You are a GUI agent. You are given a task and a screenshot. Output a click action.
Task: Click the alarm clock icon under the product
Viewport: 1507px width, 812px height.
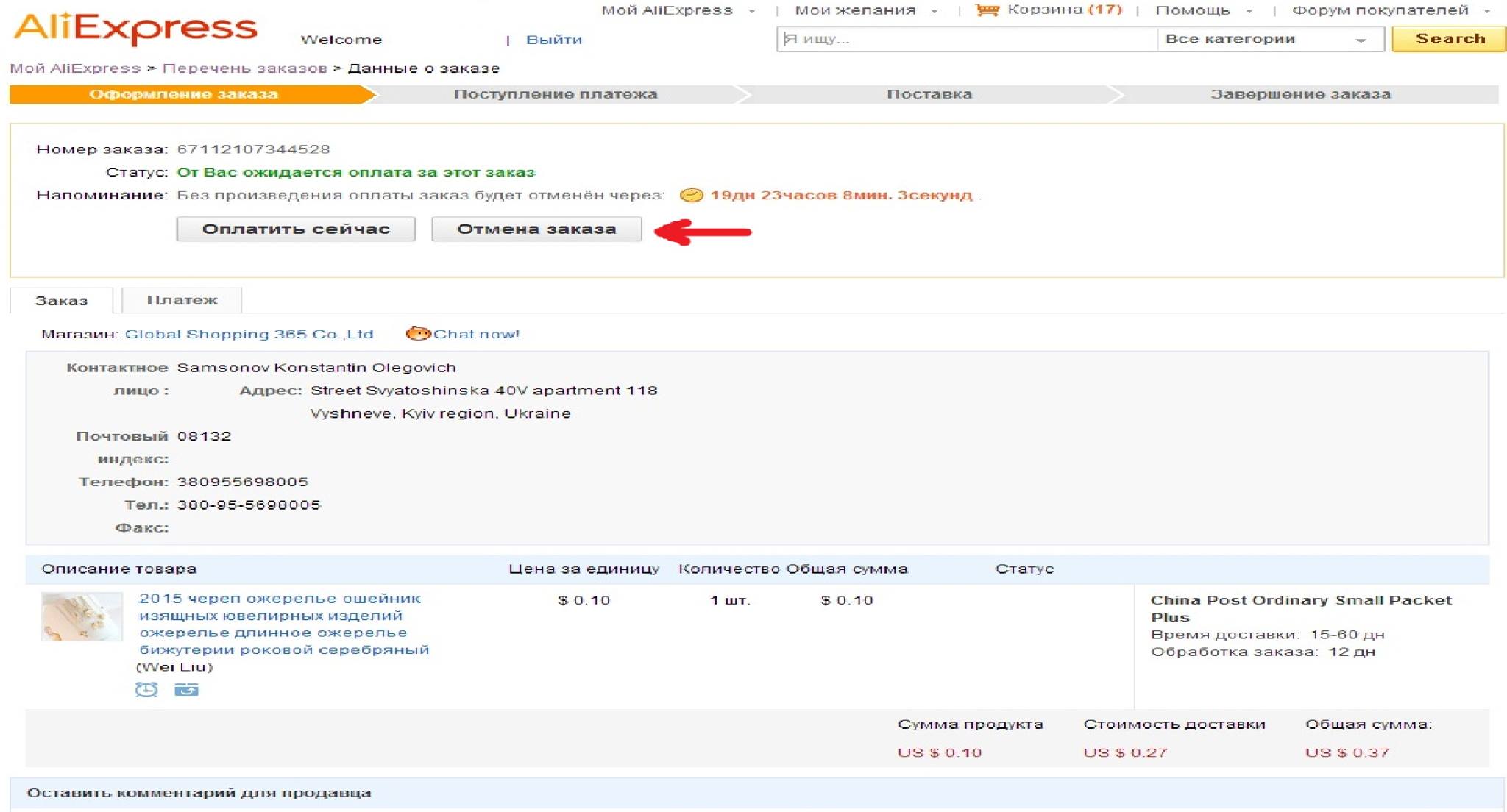[146, 689]
